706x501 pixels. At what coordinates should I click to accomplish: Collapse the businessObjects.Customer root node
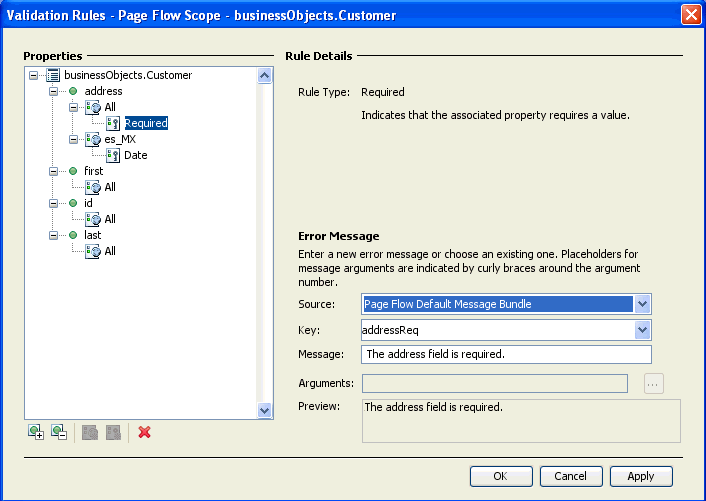coord(34,75)
